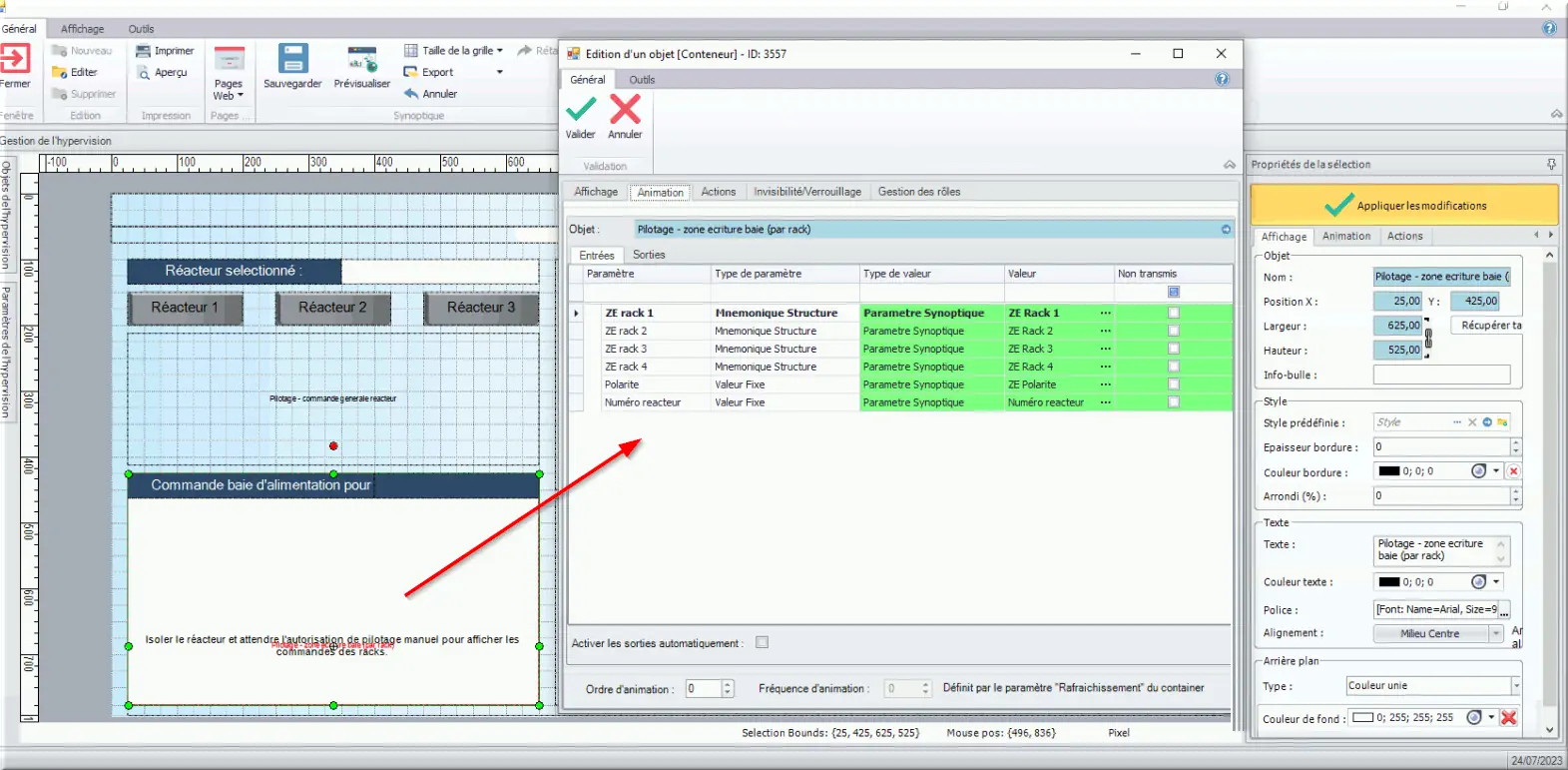
Task: Click the Imprimer printer icon
Action: pyautogui.click(x=143, y=51)
